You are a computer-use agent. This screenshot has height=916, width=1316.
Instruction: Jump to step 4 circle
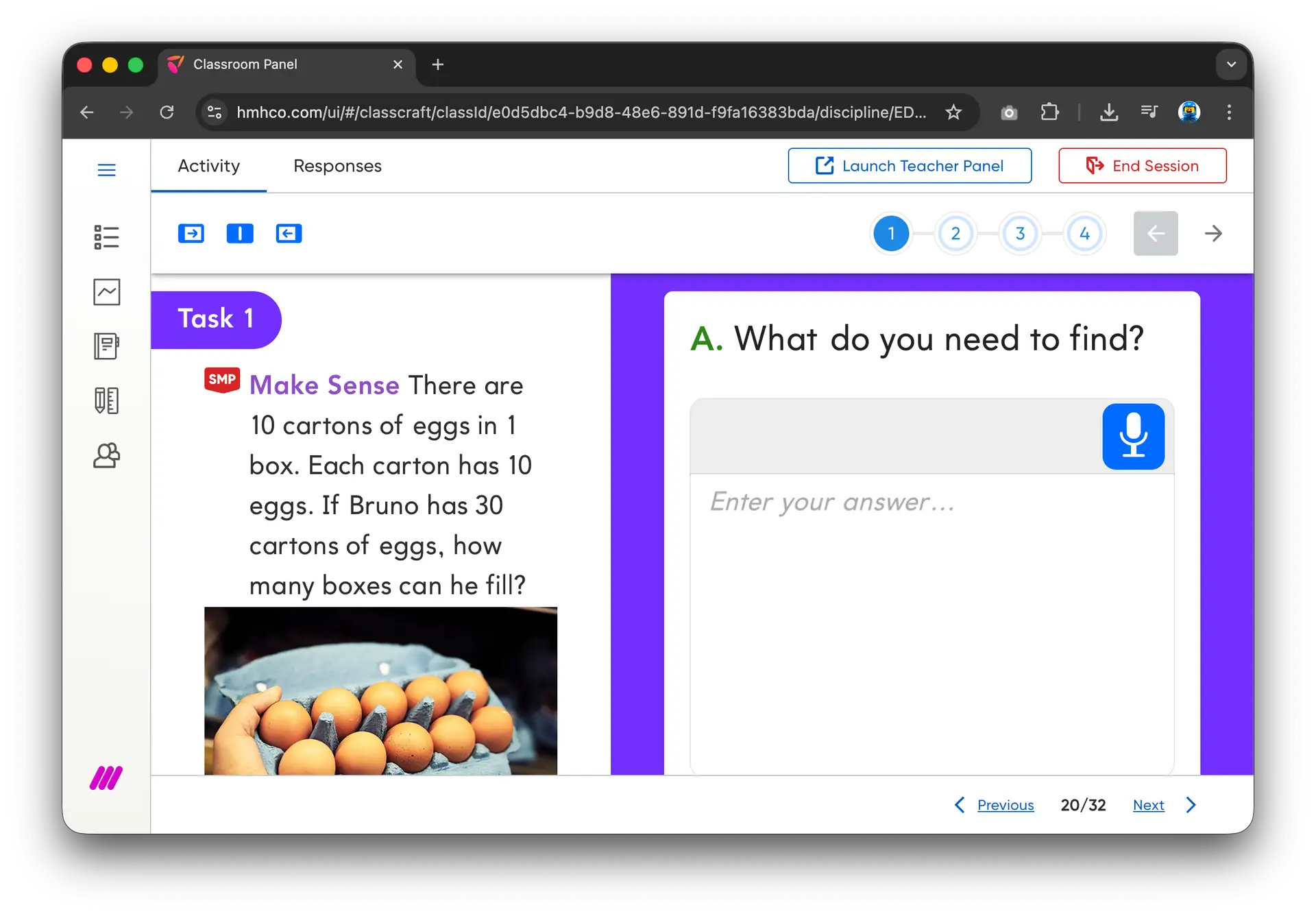pos(1084,234)
